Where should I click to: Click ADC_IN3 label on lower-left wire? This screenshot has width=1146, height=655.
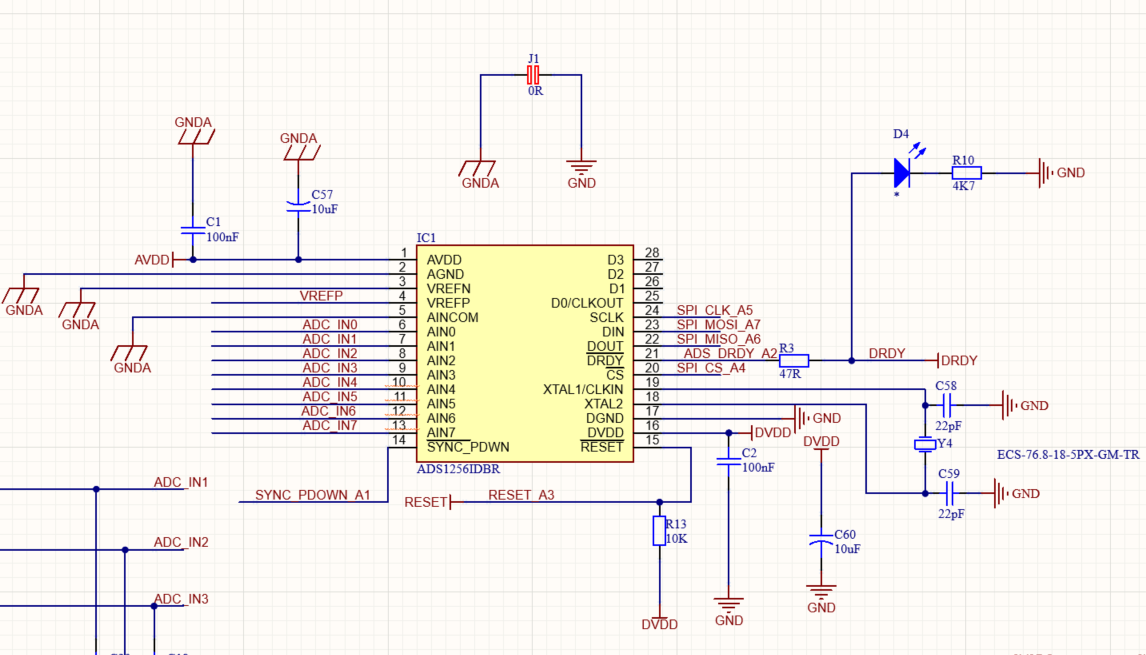[x=181, y=599]
